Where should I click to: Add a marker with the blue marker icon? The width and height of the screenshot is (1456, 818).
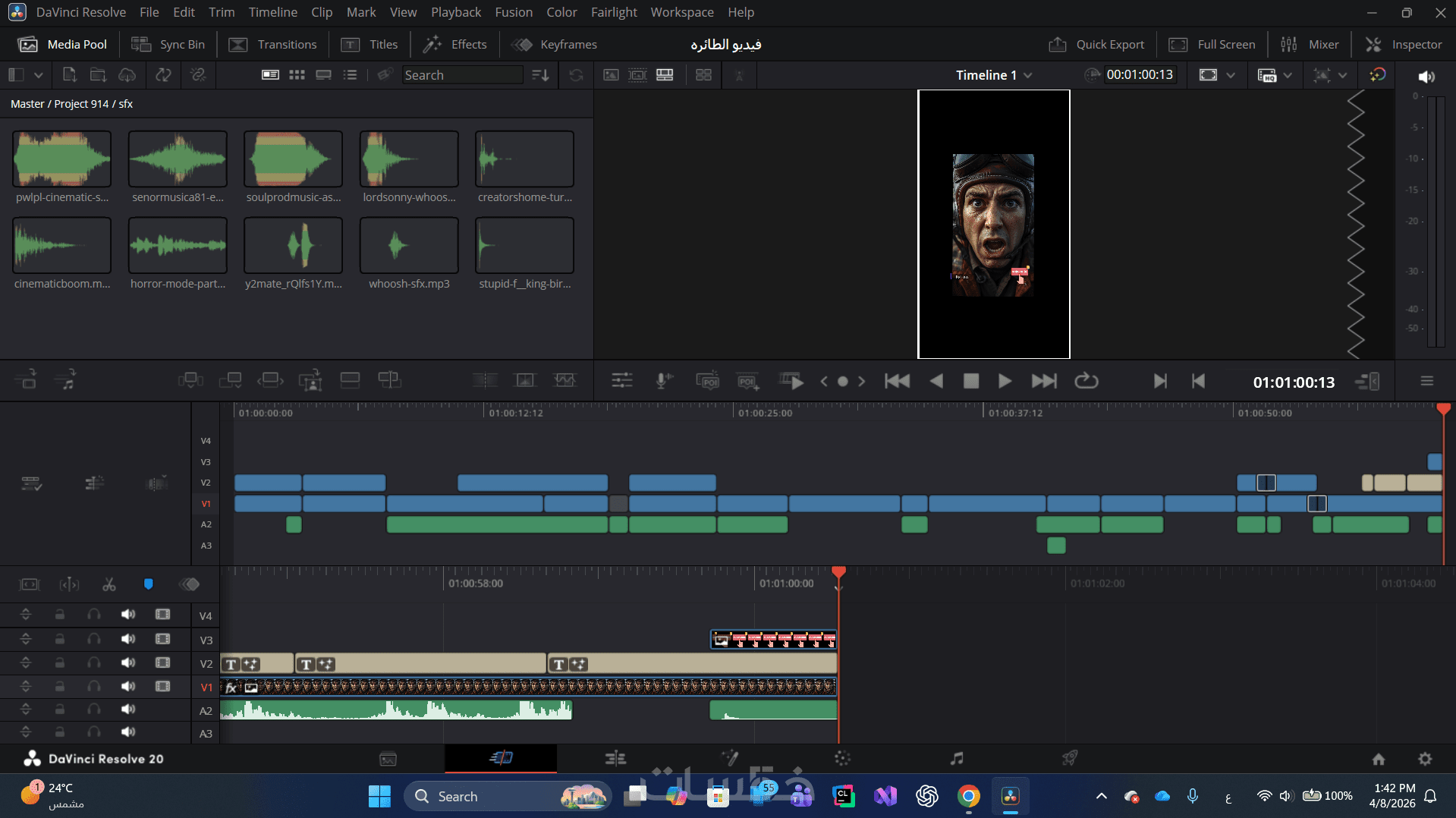pos(149,584)
